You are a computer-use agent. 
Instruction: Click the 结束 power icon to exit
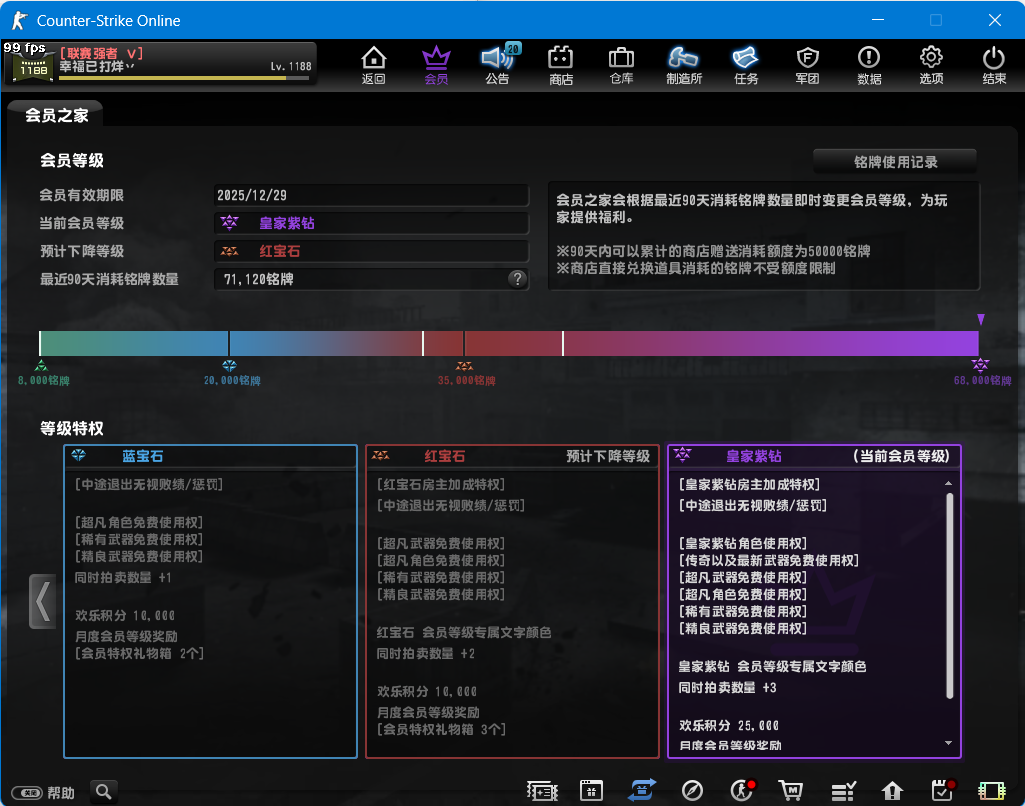click(x=994, y=64)
